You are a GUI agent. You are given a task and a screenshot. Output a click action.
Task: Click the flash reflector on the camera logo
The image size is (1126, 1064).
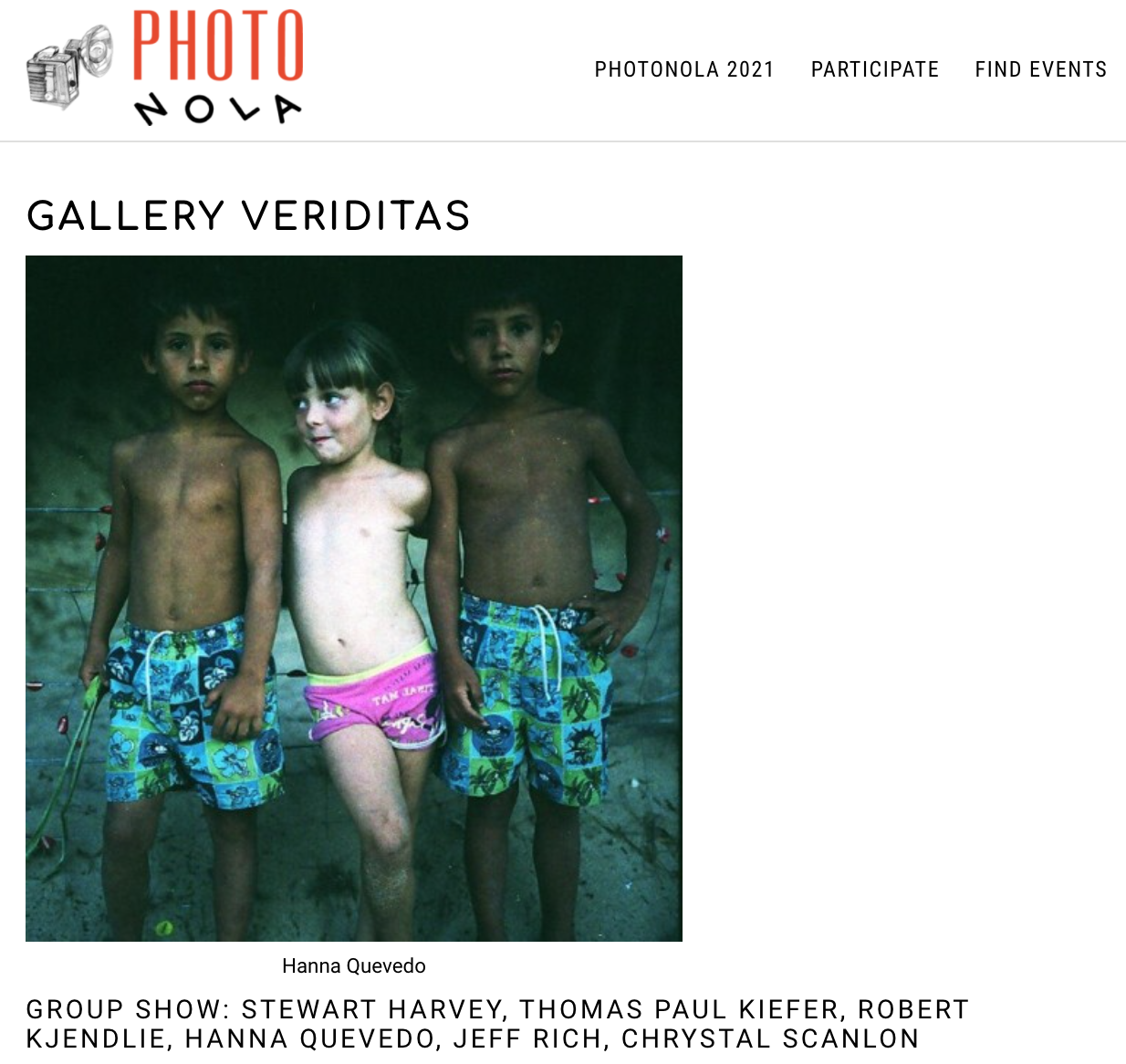[x=96, y=50]
